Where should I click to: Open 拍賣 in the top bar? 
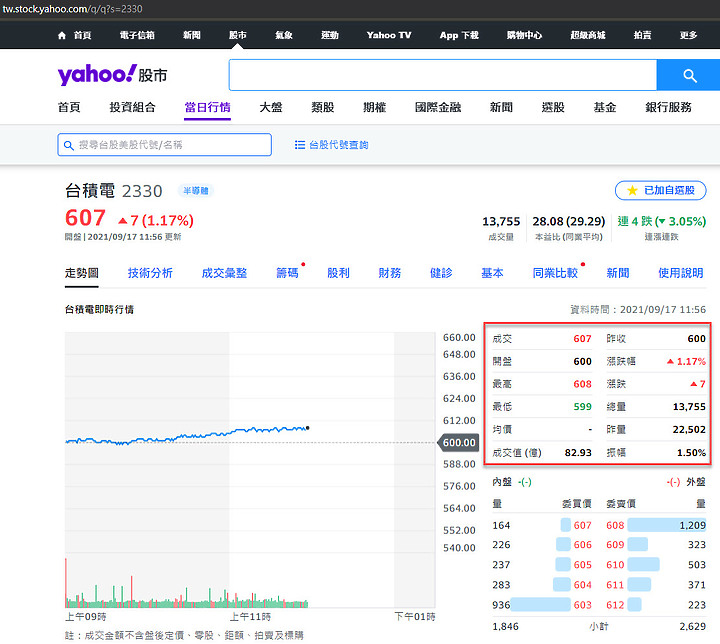tap(642, 35)
